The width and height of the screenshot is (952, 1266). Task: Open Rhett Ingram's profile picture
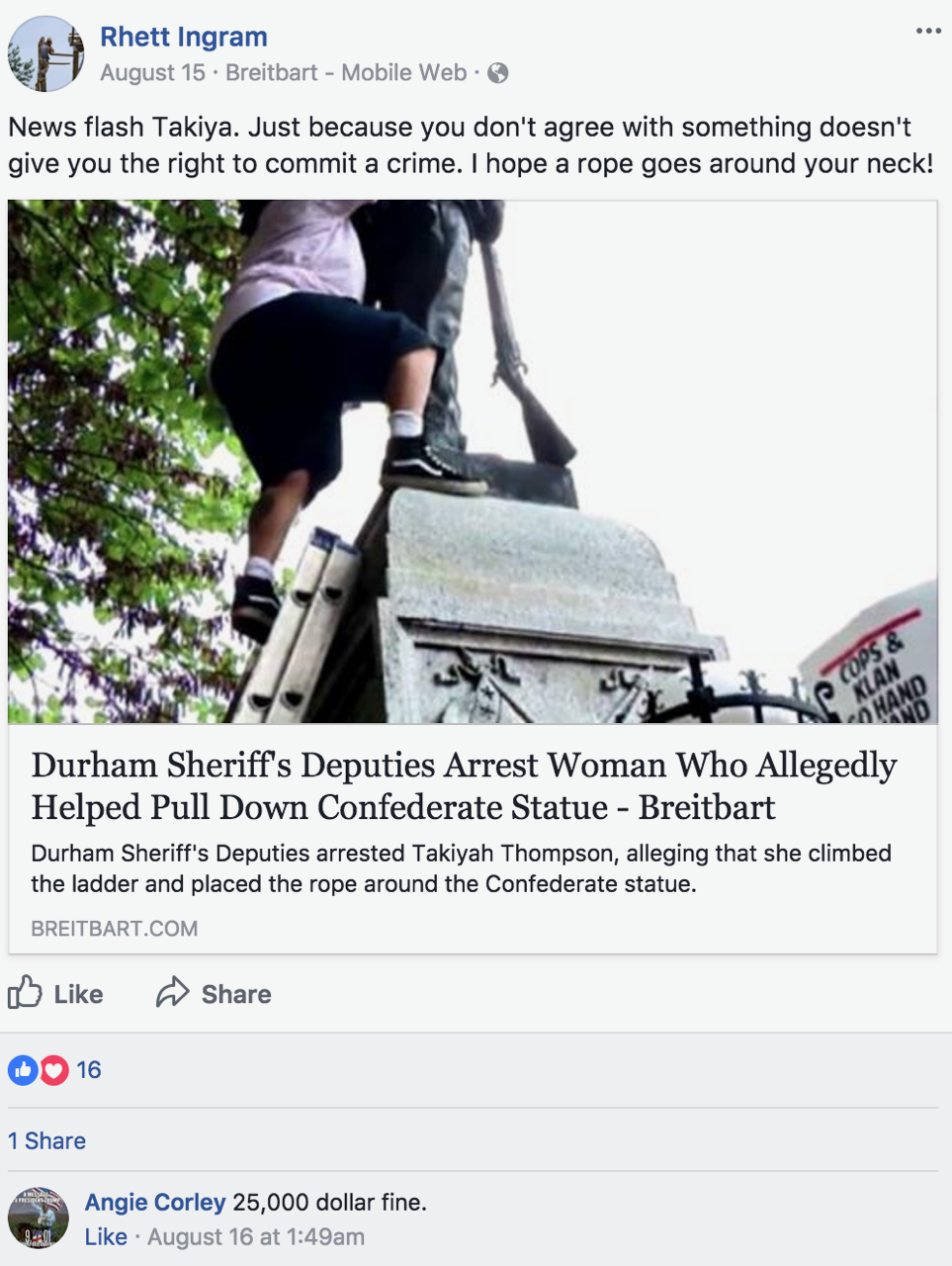pyautogui.click(x=45, y=54)
